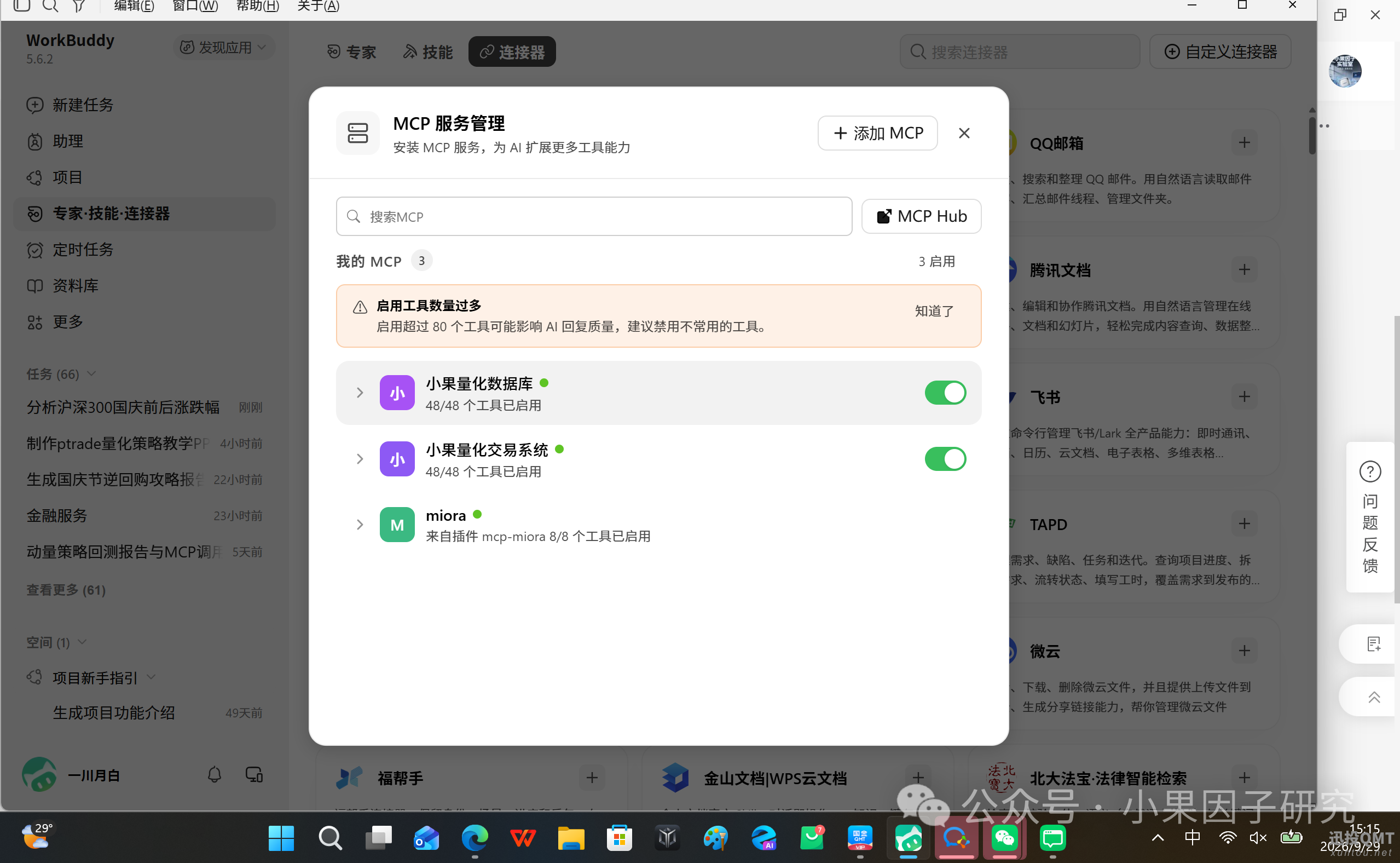Dismiss the warning with 知道了
This screenshot has height=863, width=1400.
tap(934, 311)
